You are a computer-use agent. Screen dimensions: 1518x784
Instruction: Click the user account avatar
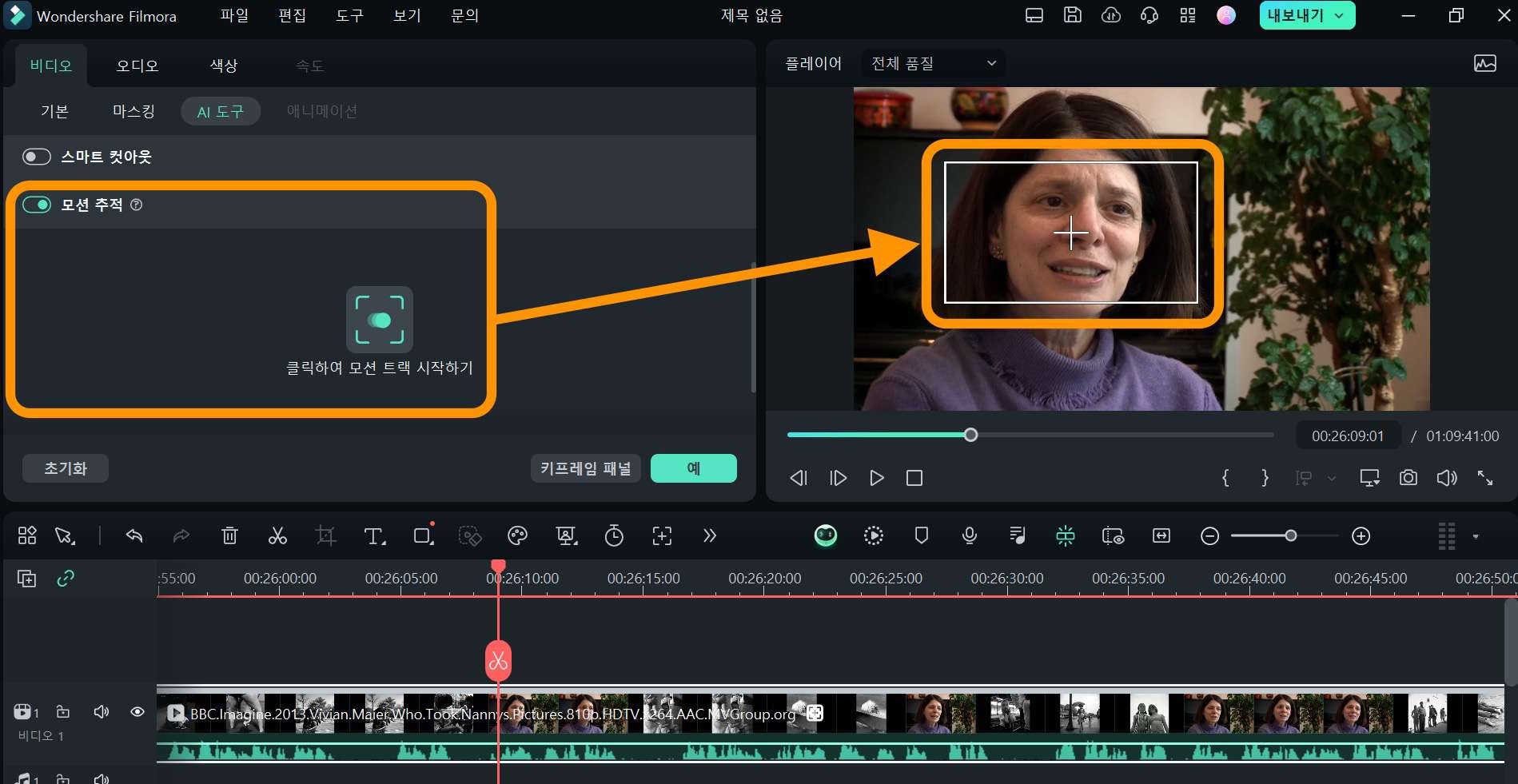[x=1226, y=15]
